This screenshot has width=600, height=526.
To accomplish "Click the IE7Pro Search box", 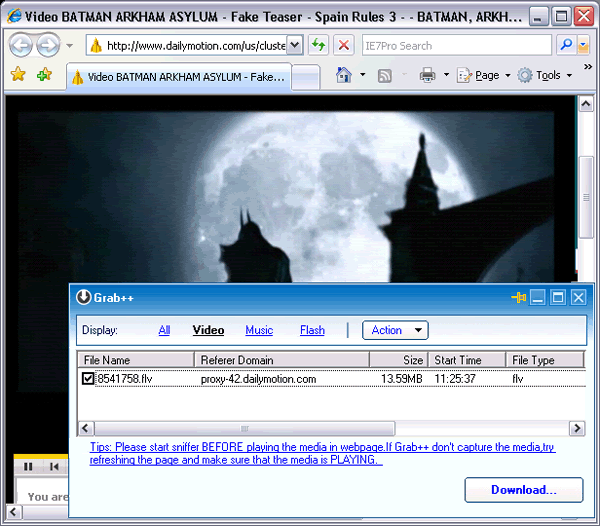I will pos(457,46).
